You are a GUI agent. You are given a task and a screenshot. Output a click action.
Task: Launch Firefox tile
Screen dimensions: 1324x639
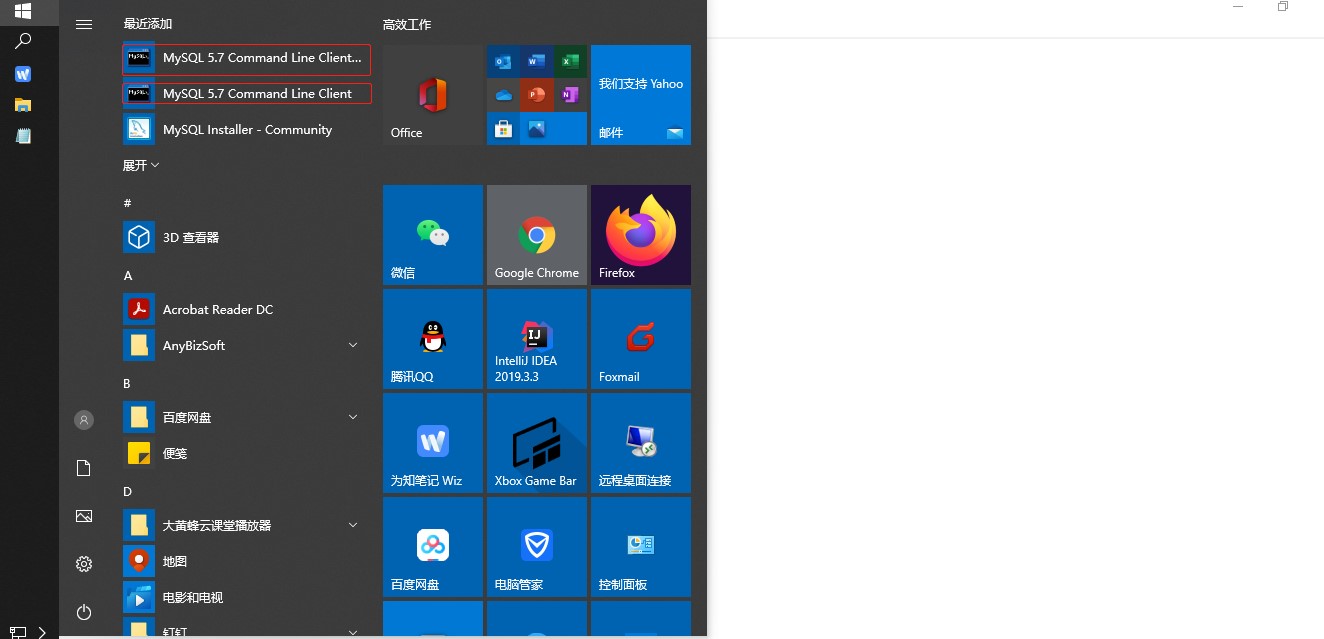[641, 235]
